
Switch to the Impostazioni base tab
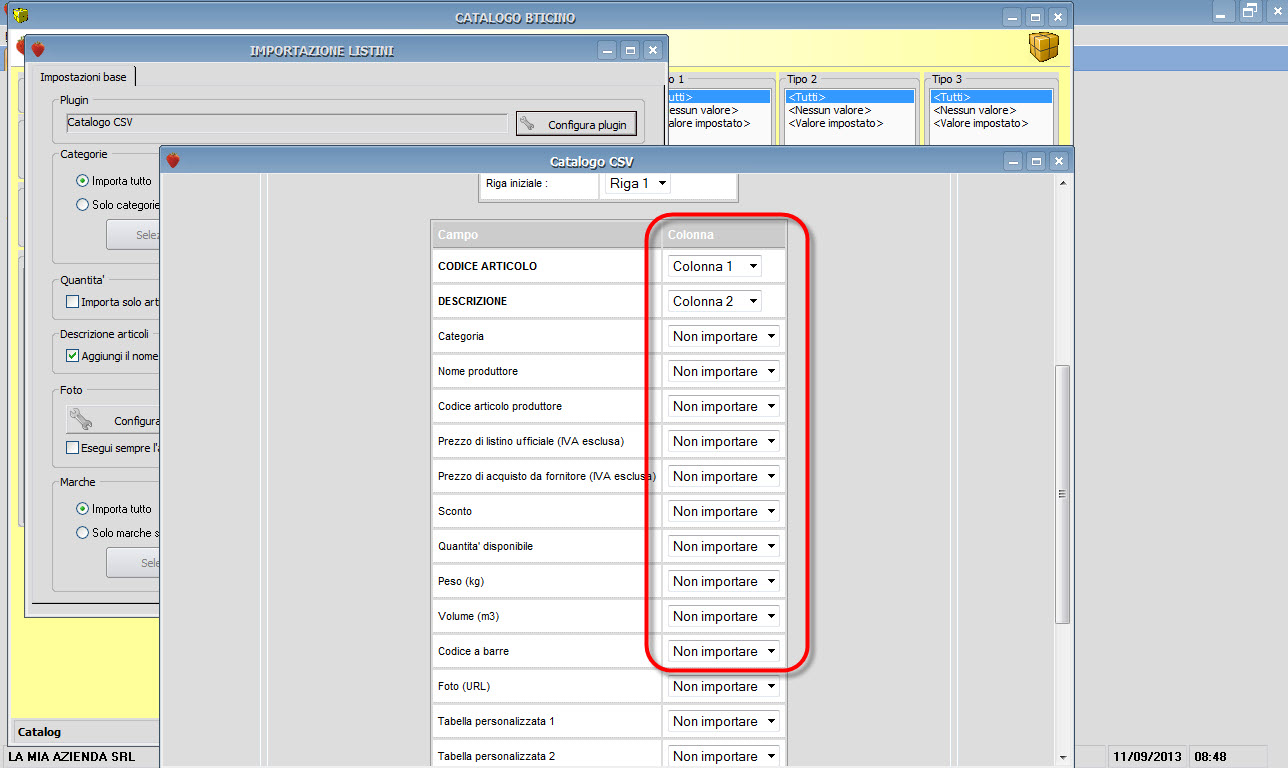(x=83, y=77)
